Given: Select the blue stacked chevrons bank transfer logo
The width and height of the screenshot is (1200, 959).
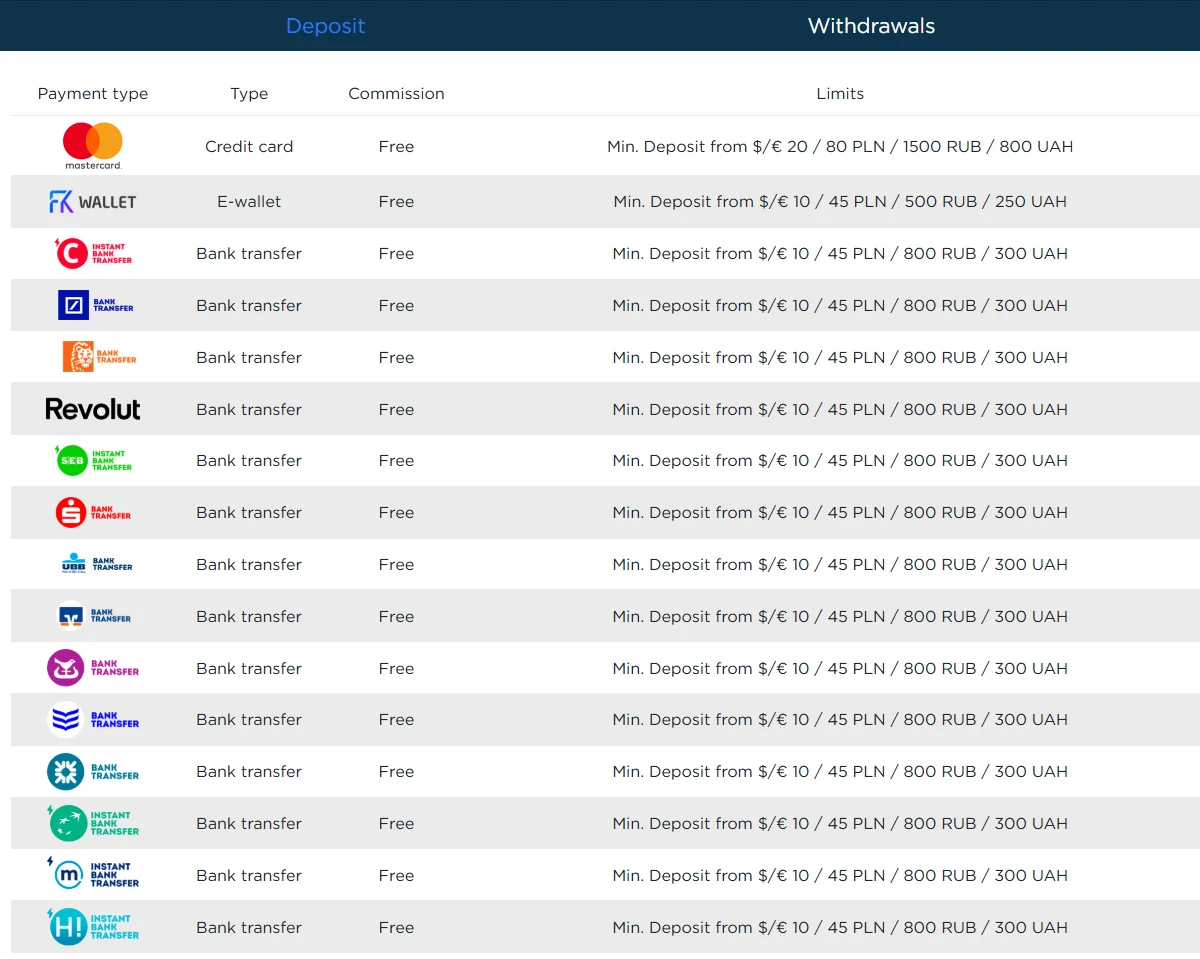Looking at the screenshot, I should pyautogui.click(x=93, y=719).
